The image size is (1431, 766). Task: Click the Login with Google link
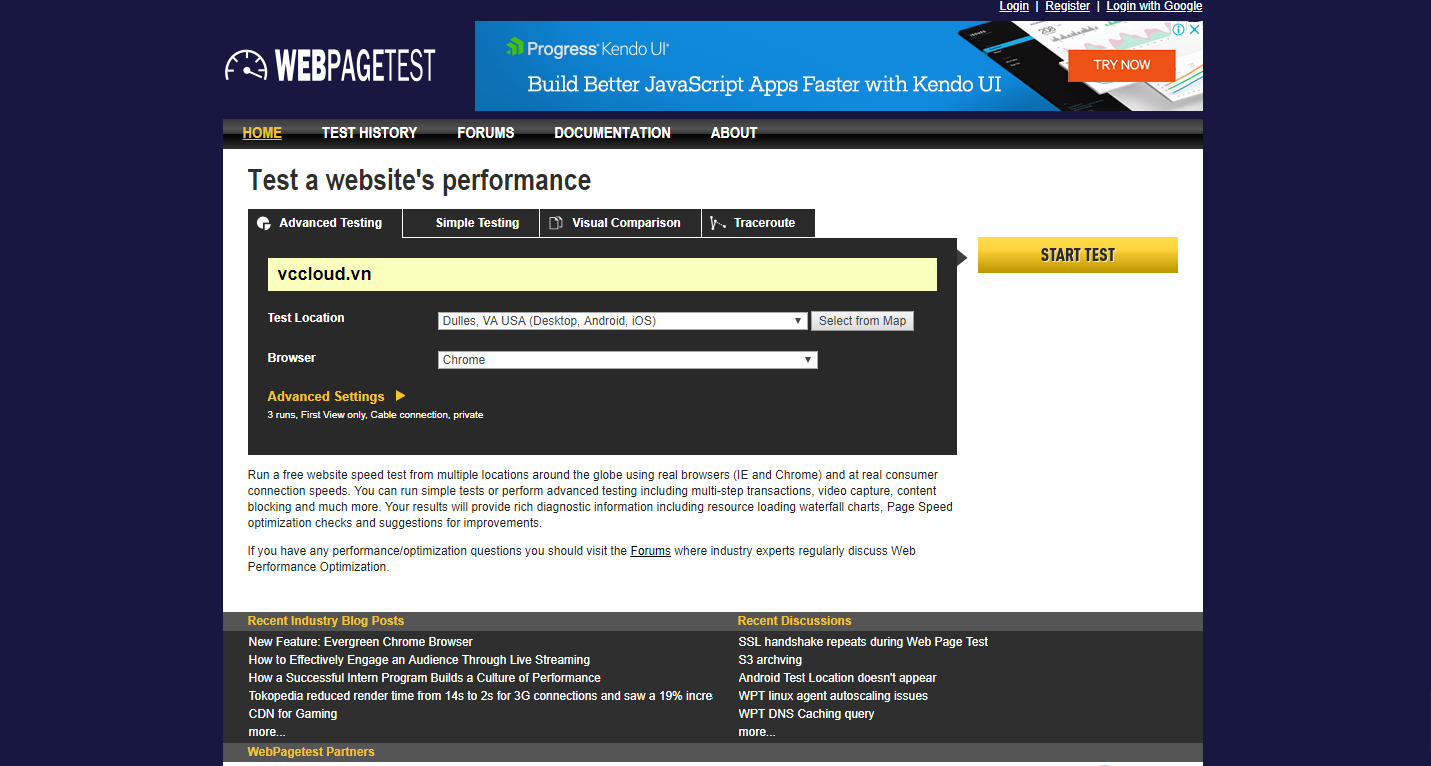click(1153, 6)
